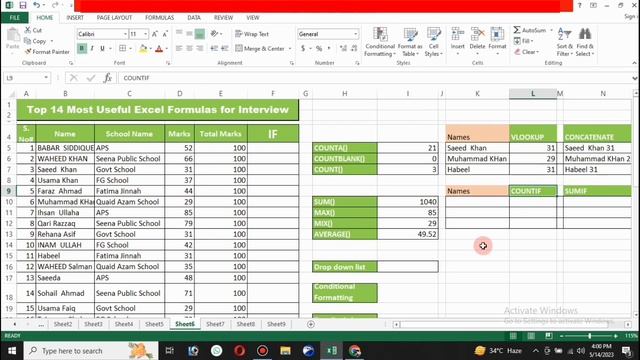Toggle Wrap Text
Screen dimensions: 640x360
tap(252, 34)
